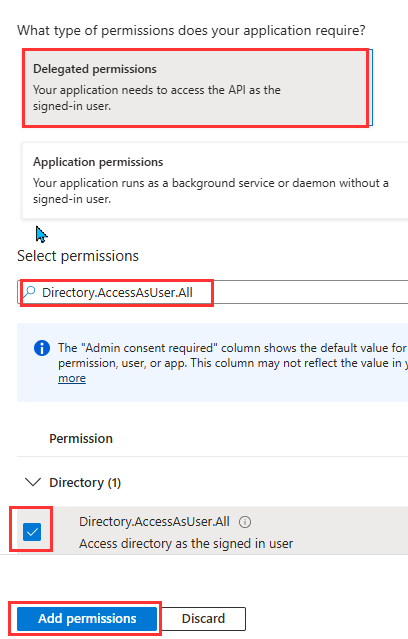This screenshot has height=639, width=408.
Task: Focus the Directory.AccessAsUser.All search field
Action: [214, 292]
